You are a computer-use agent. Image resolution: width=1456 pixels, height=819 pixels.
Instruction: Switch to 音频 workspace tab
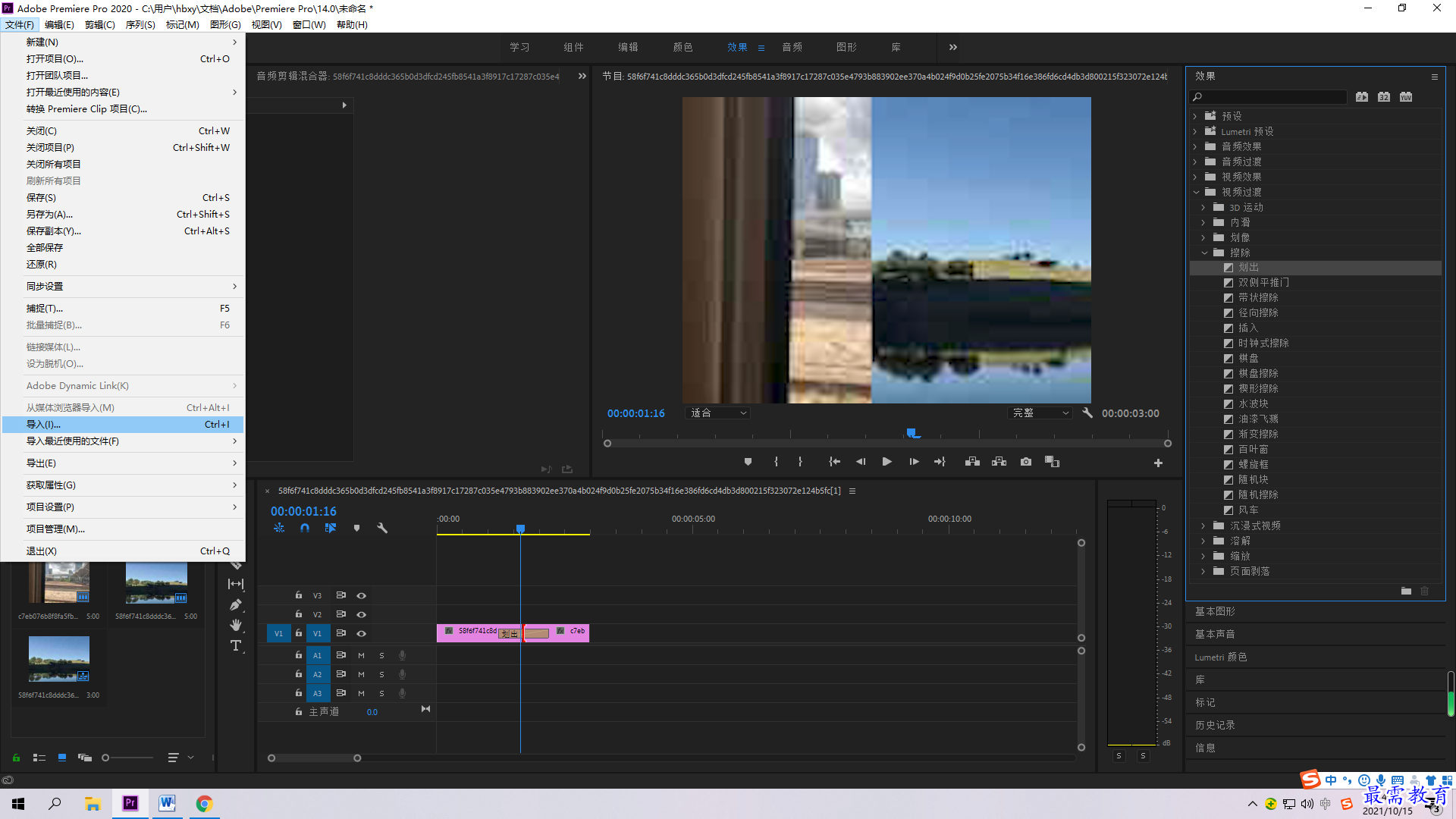(792, 47)
